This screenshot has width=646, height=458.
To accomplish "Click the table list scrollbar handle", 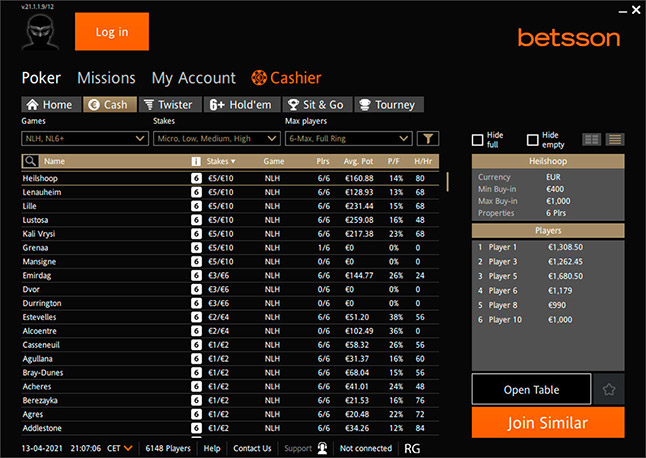I will tap(447, 182).
